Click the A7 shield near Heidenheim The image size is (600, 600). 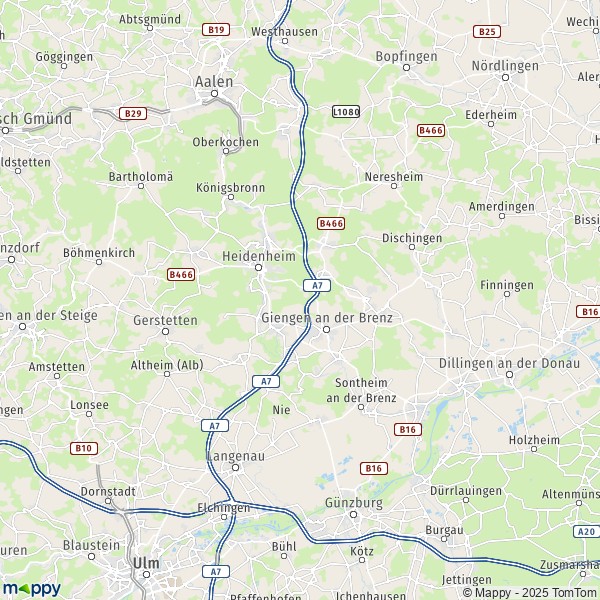coord(317,285)
